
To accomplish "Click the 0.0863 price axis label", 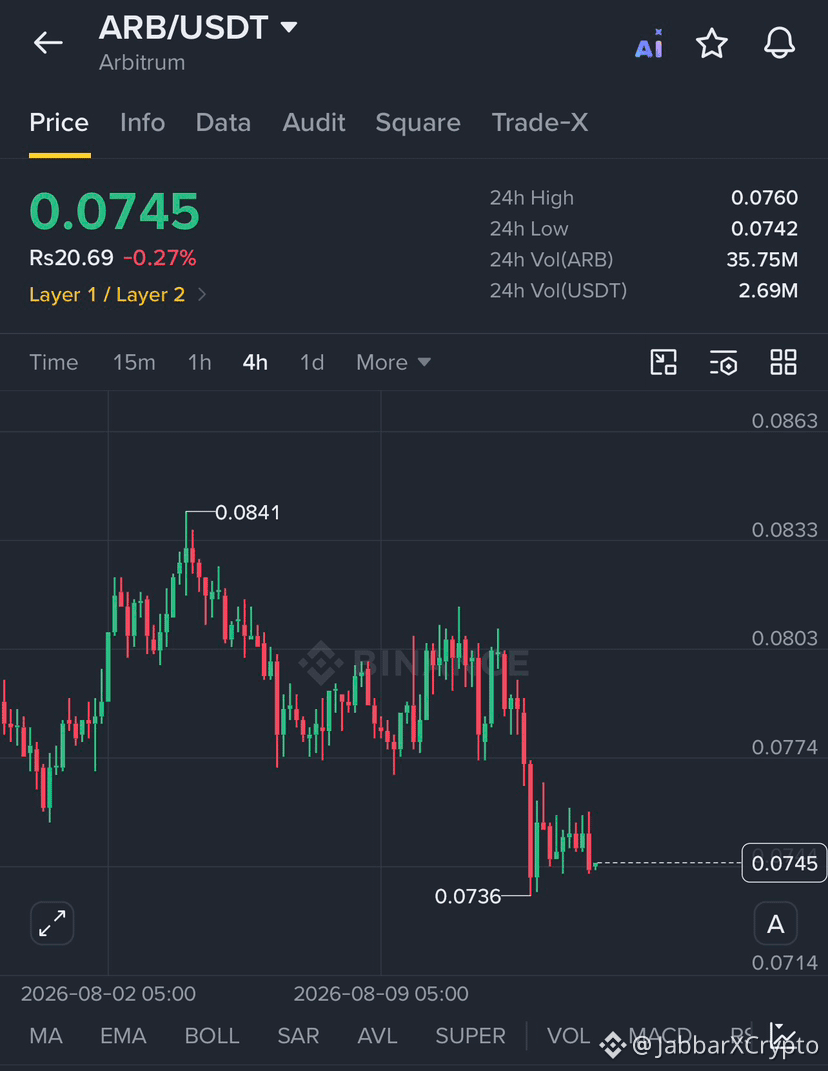I will click(784, 421).
